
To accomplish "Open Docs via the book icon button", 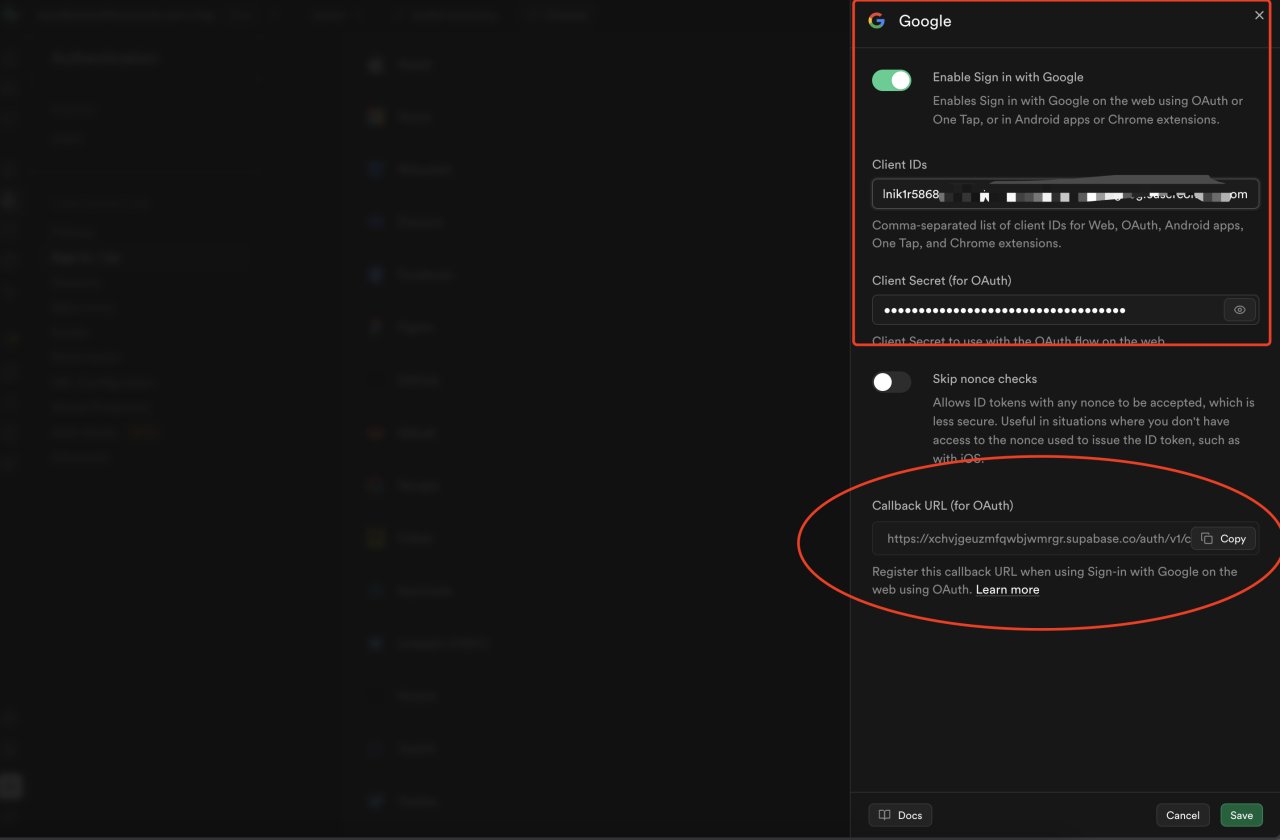I will coord(900,815).
